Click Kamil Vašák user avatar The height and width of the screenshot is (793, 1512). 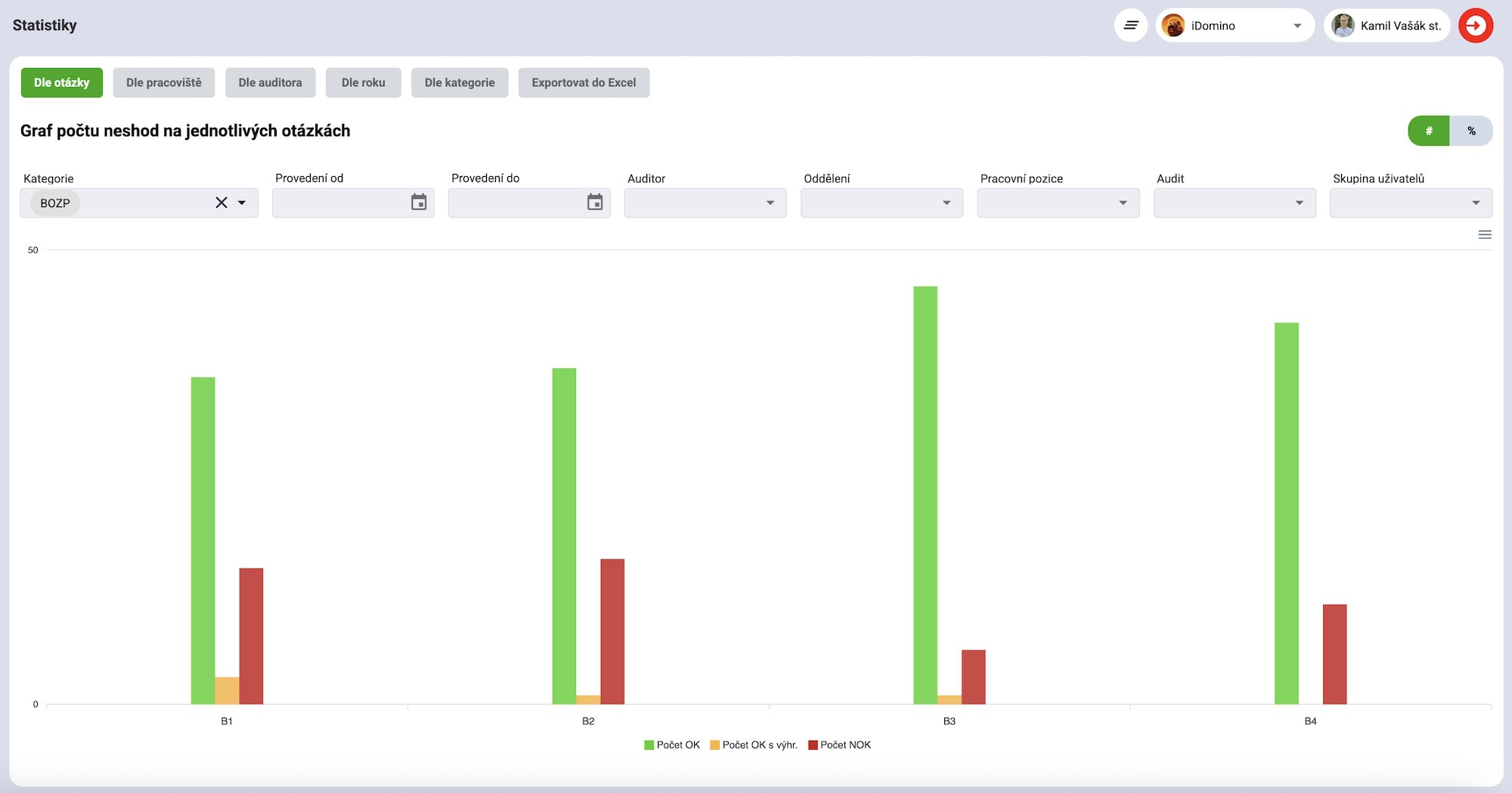pos(1343,26)
